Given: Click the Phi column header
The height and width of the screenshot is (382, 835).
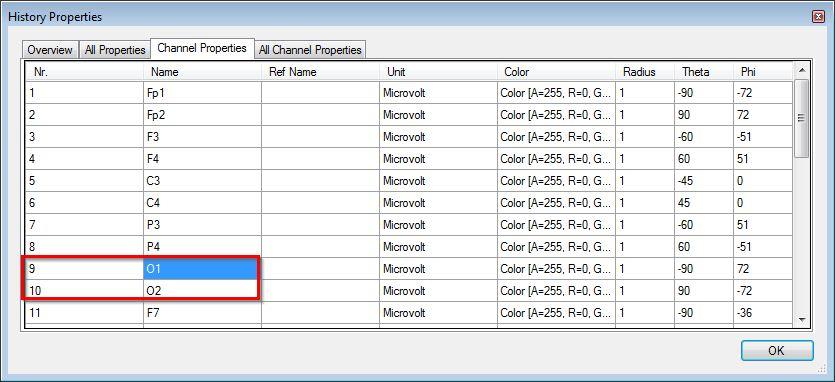Looking at the screenshot, I should 763,71.
